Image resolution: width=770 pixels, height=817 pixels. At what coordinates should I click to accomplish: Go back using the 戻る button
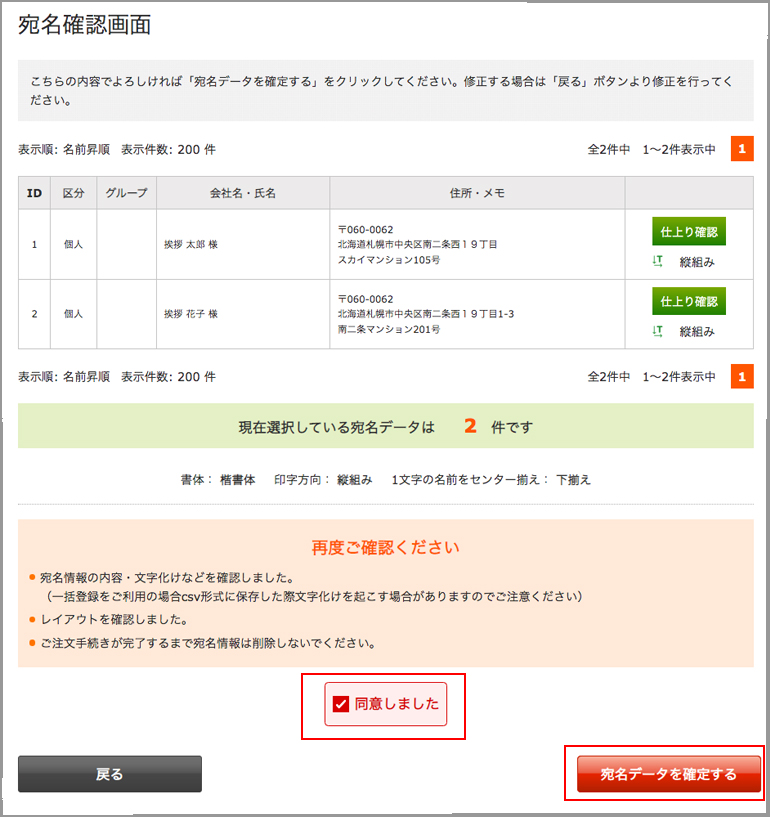[110, 774]
